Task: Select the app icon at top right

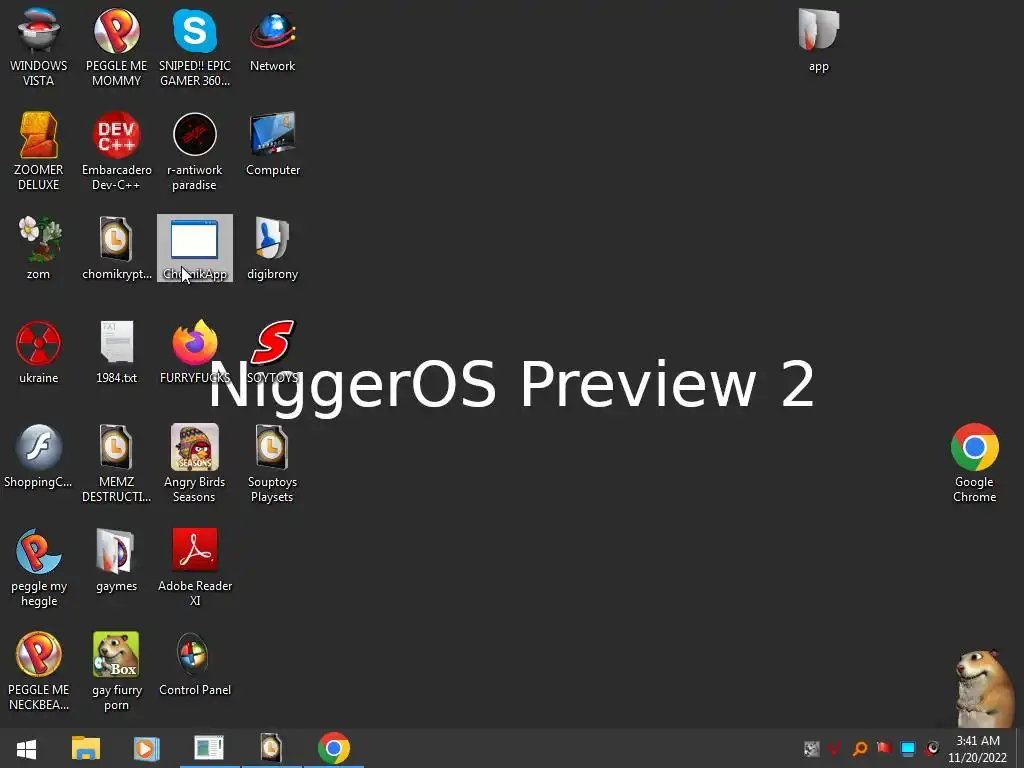Action: [818, 40]
